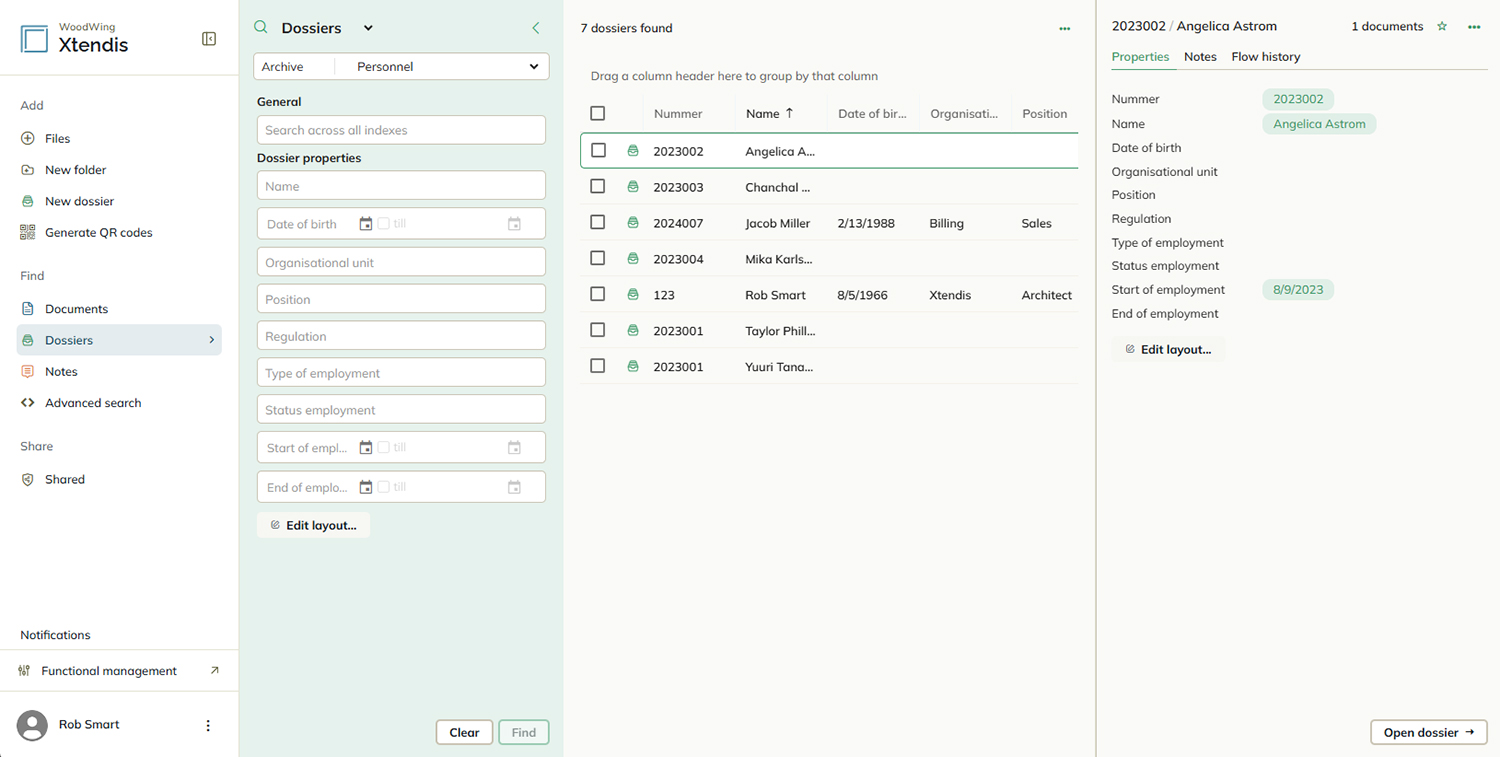1500x757 pixels.
Task: Click the Dossiers search magnifier icon
Action: [261, 28]
